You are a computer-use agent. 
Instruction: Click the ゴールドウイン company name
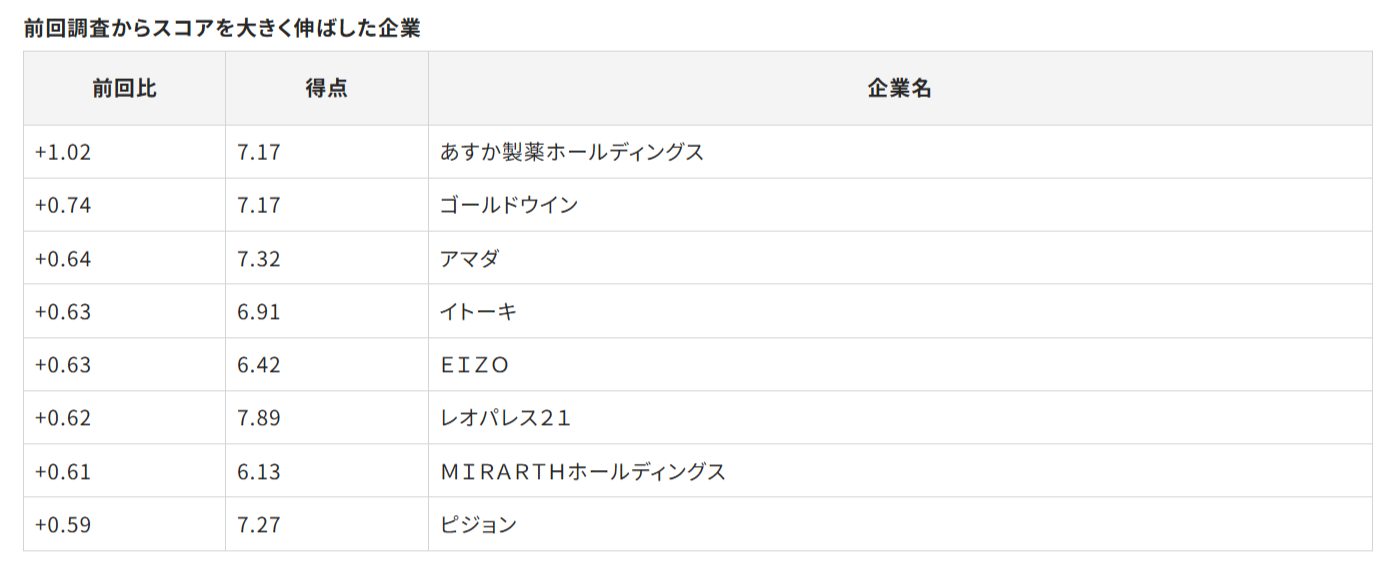[x=509, y=205]
